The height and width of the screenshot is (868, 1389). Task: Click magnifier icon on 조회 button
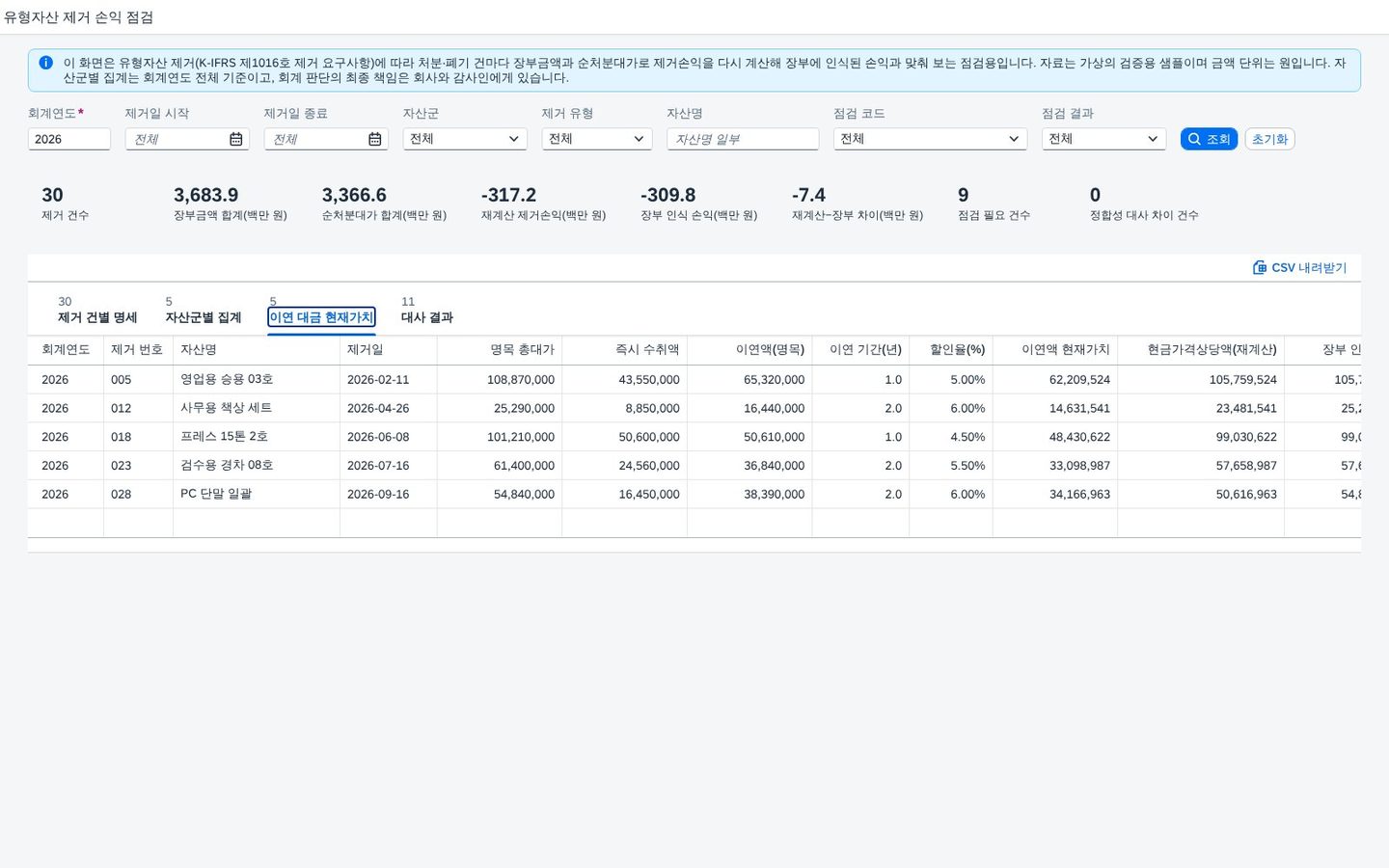click(1194, 139)
